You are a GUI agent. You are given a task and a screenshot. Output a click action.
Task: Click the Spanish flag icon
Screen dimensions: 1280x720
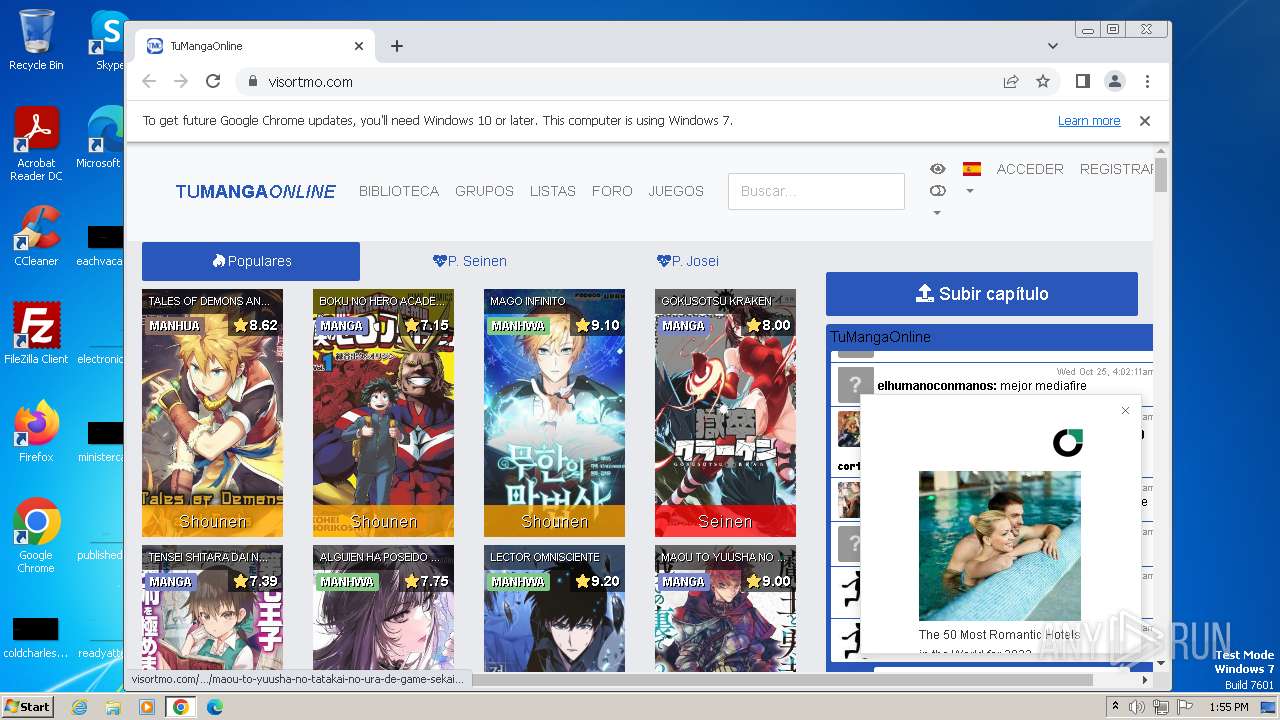pos(971,169)
